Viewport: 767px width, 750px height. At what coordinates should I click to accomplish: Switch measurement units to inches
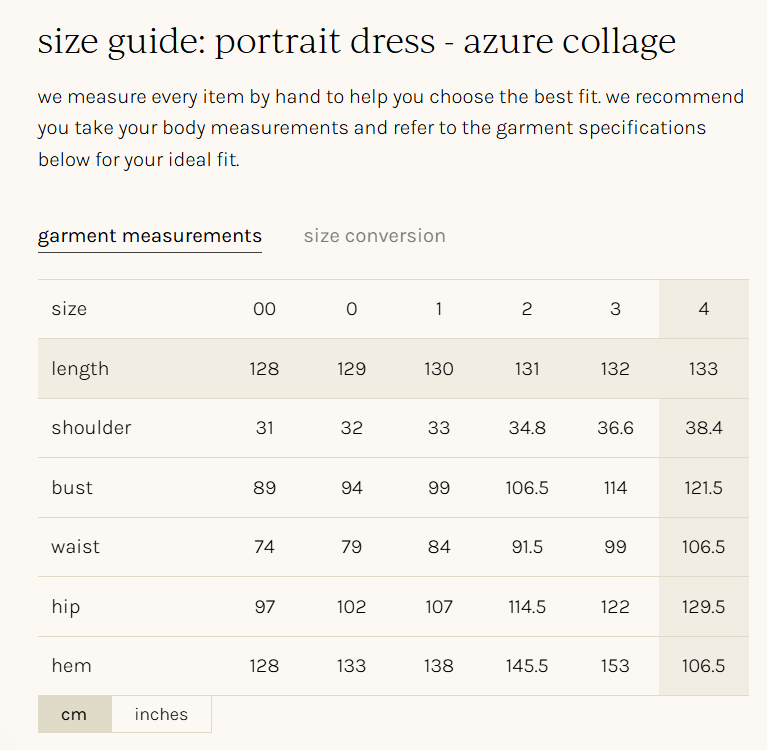(161, 714)
